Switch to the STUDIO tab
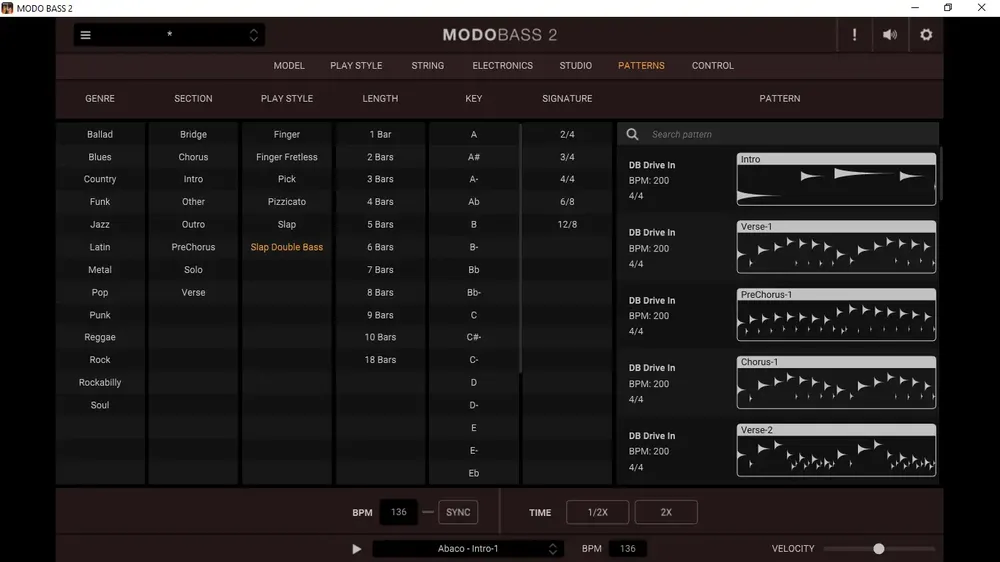This screenshot has height=562, width=1000. coord(576,66)
